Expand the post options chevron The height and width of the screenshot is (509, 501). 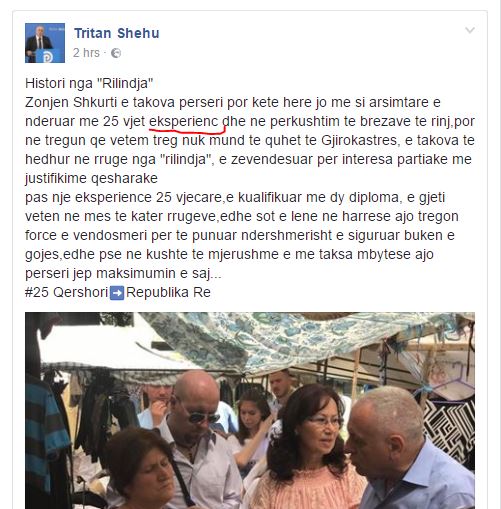[470, 30]
